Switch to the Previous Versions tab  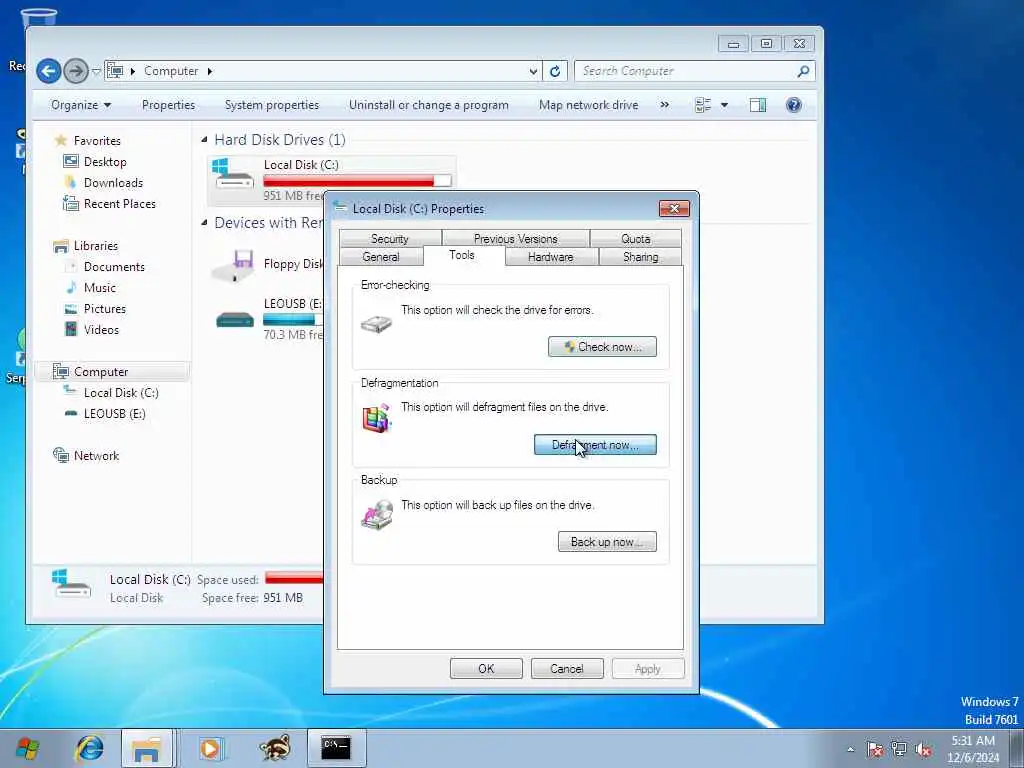(515, 239)
